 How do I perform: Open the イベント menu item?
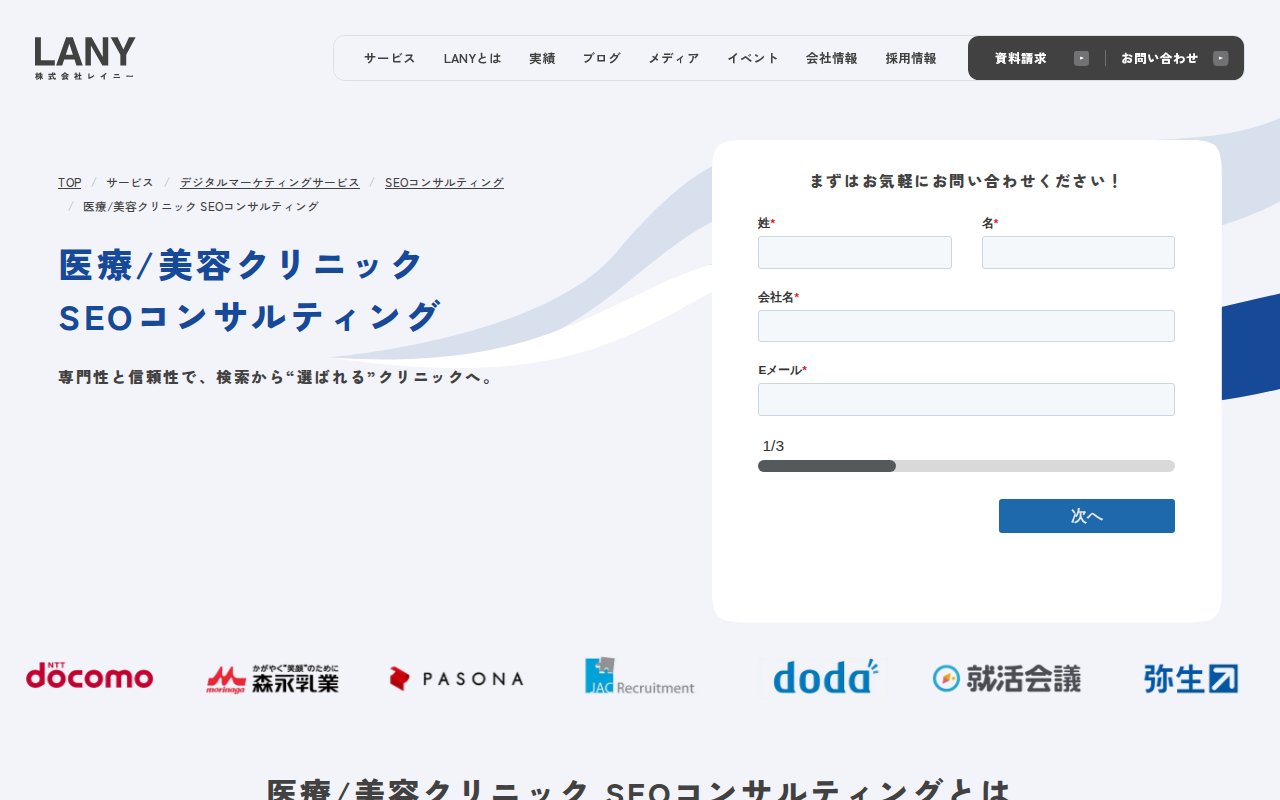click(753, 58)
